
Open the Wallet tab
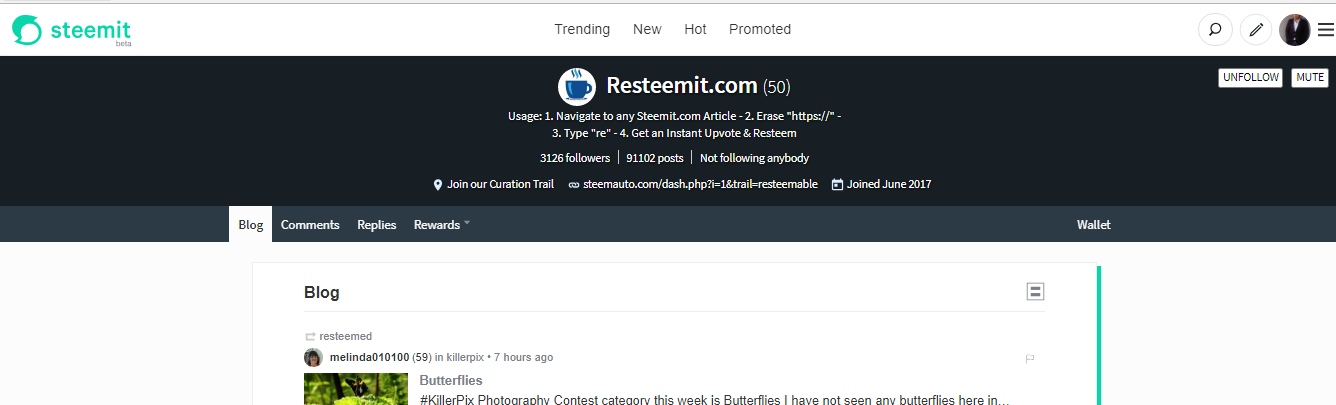1094,225
